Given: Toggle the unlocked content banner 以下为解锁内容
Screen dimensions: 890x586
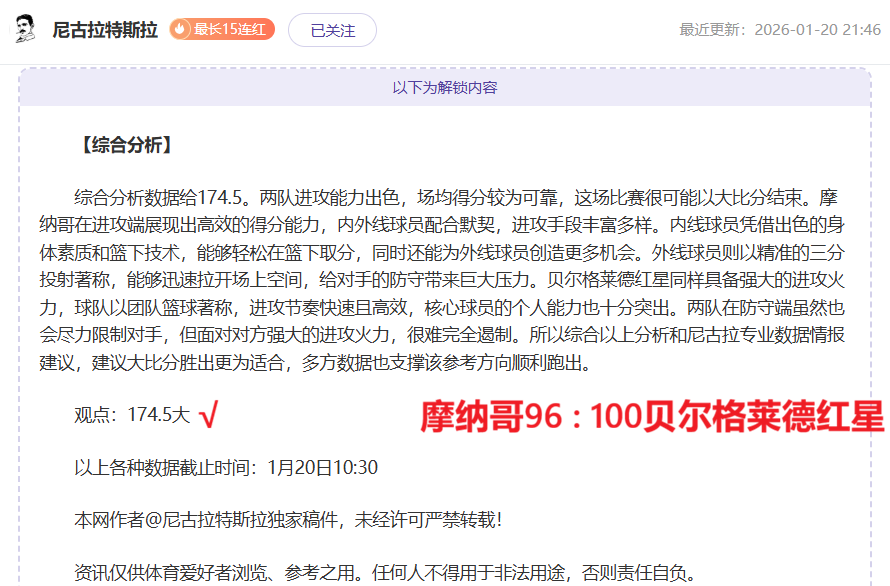Looking at the screenshot, I should (x=445, y=89).
